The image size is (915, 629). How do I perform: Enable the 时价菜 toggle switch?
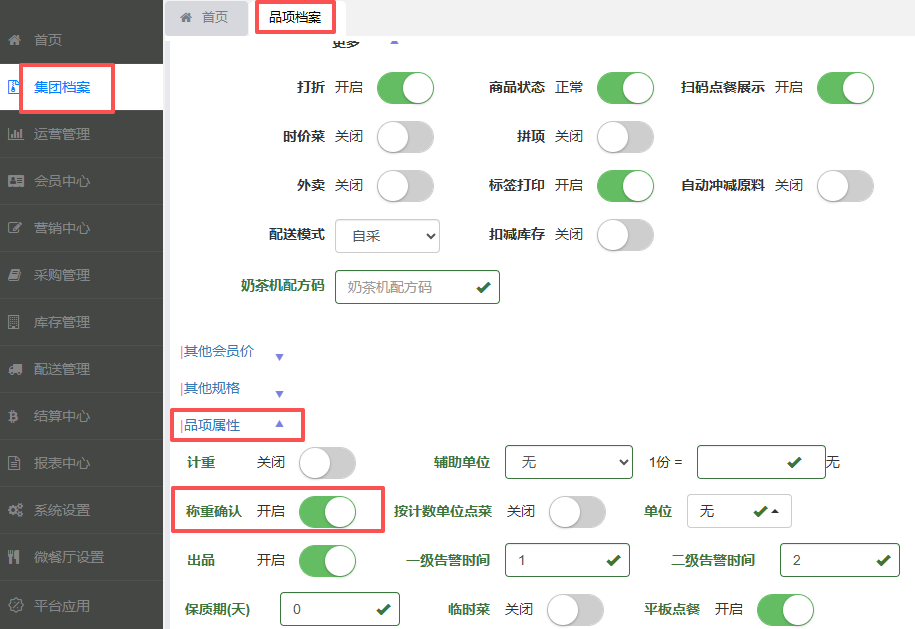click(405, 137)
